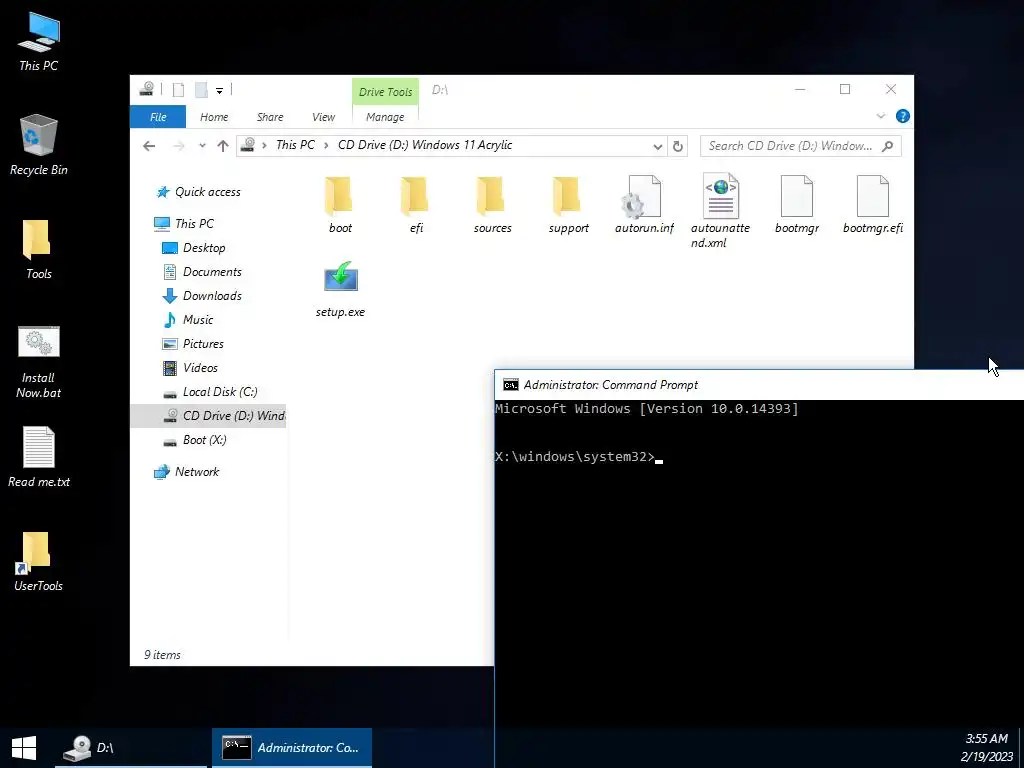Screen dimensions: 1024x768
Task: Select the autorun.inf file
Action: click(644, 204)
